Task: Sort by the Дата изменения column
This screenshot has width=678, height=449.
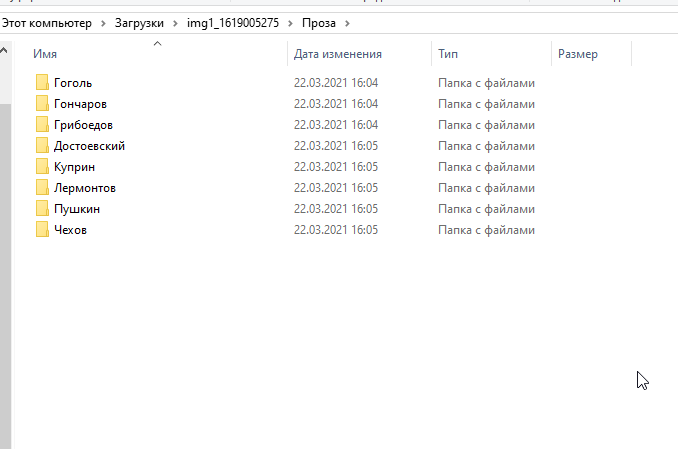Action: coord(338,54)
